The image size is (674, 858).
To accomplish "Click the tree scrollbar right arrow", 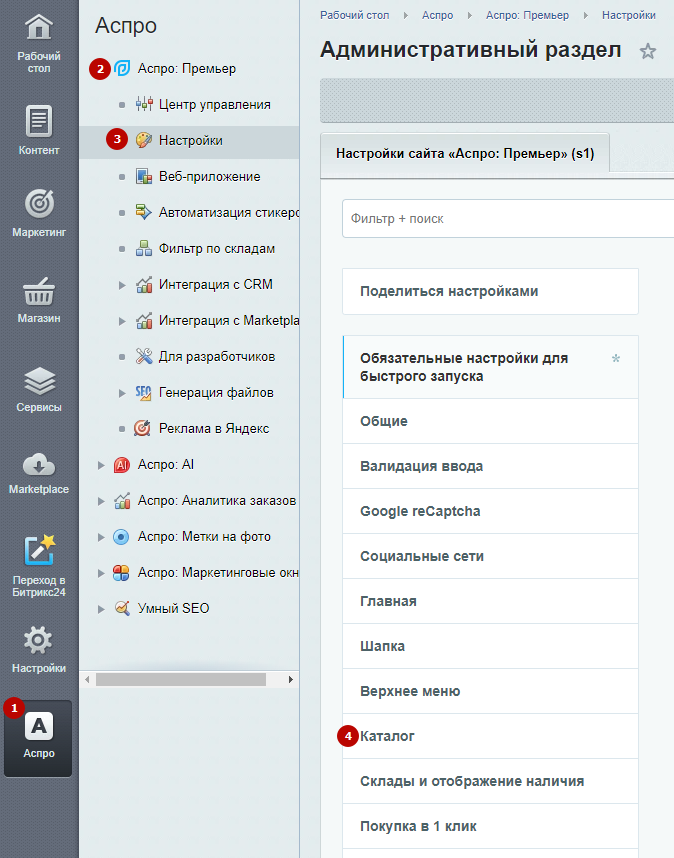I will tap(290, 679).
